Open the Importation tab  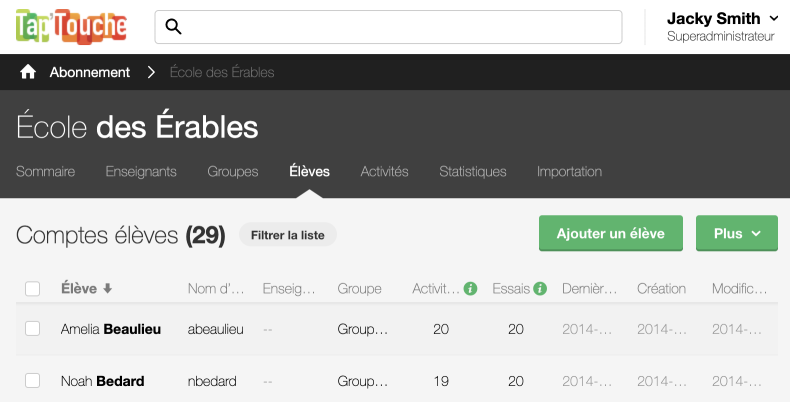coord(569,171)
